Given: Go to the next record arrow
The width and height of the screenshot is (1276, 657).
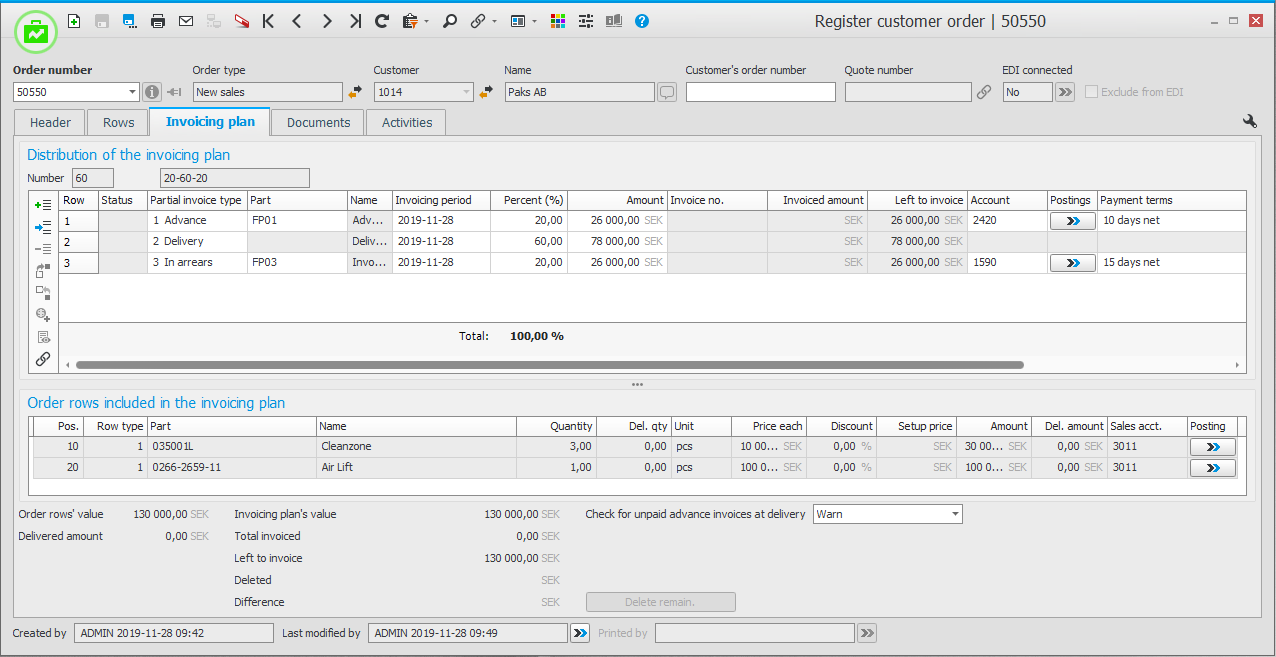Looking at the screenshot, I should 326,21.
